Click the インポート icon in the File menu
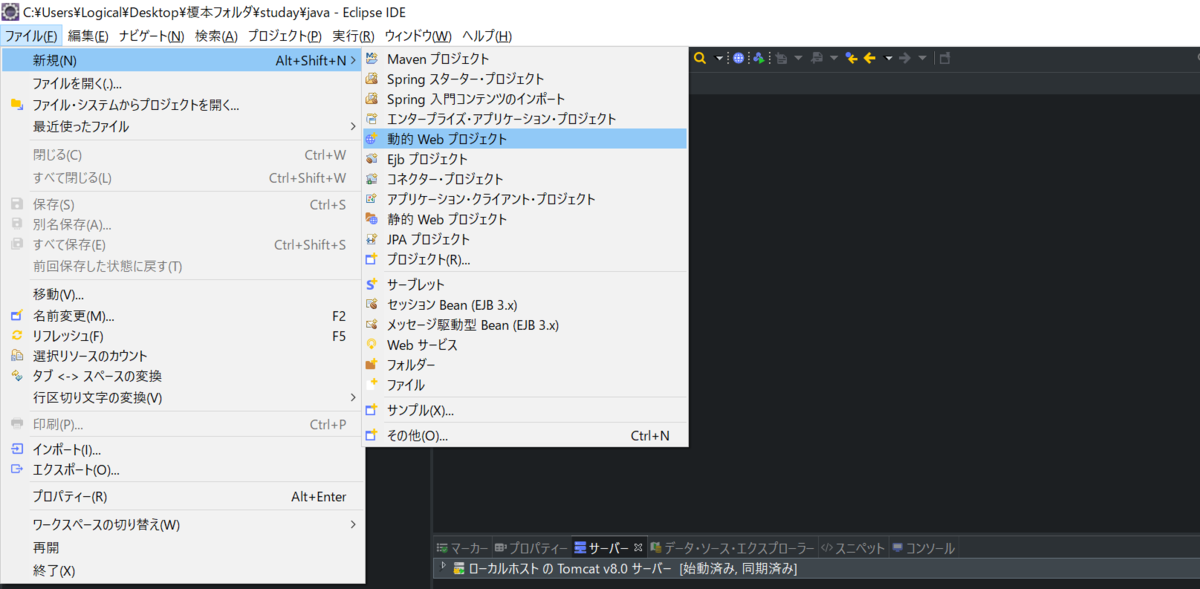This screenshot has height=589, width=1200. tap(16, 450)
